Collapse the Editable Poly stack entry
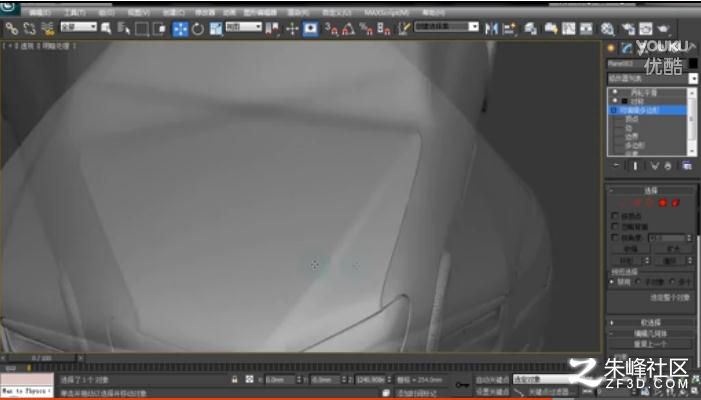Image resolution: width=701 pixels, height=400 pixels. pyautogui.click(x=613, y=110)
